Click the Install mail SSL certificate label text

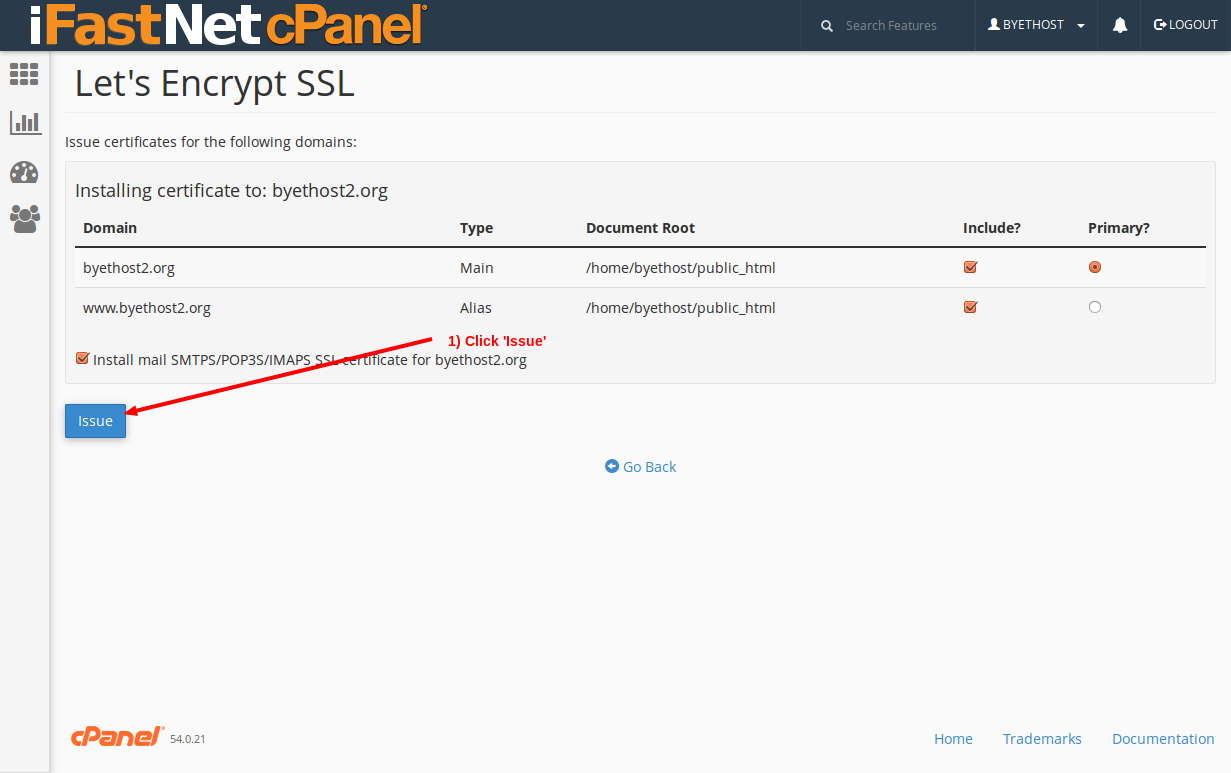(310, 360)
